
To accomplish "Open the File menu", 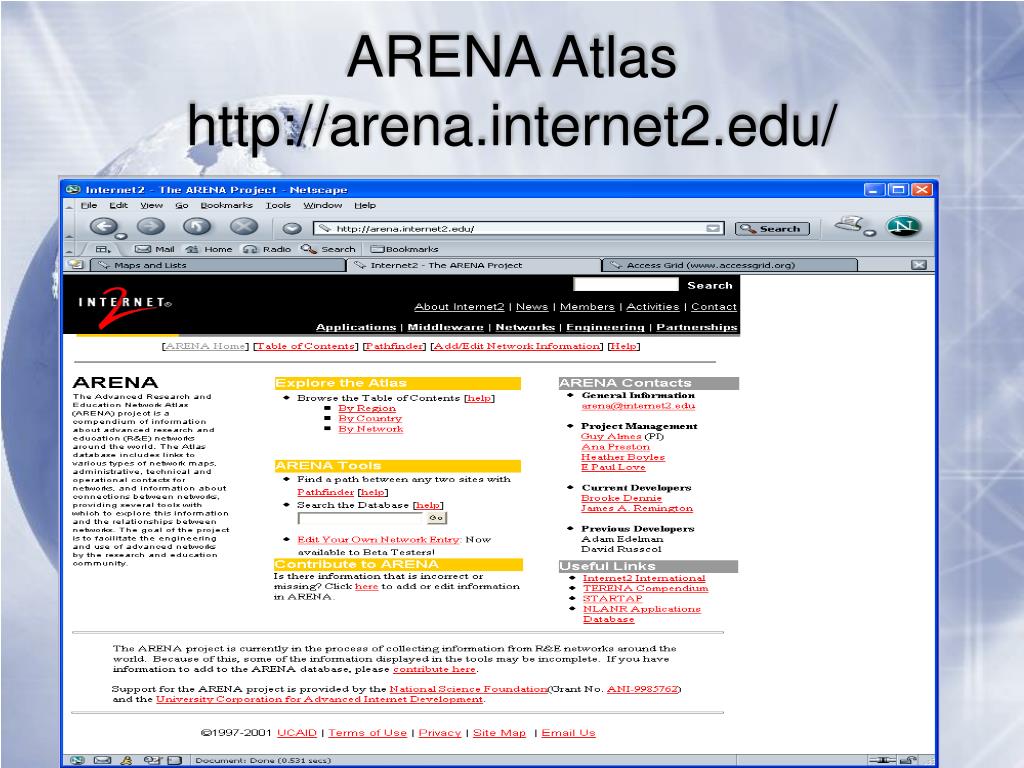I will pyautogui.click(x=89, y=205).
